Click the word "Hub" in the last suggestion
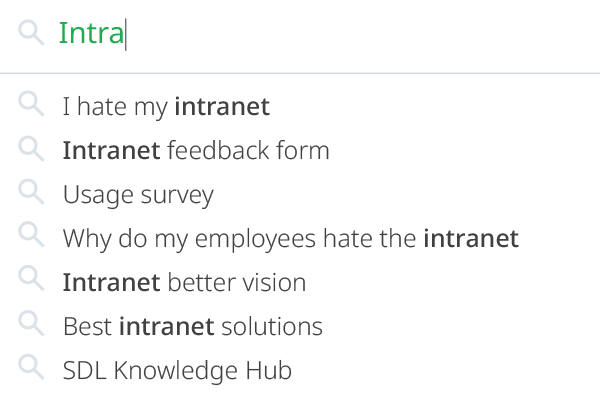 coord(269,370)
